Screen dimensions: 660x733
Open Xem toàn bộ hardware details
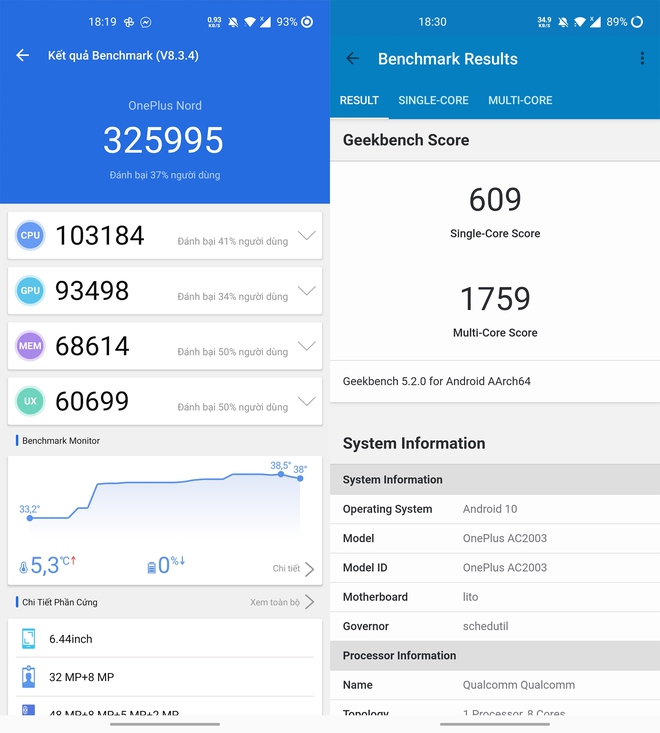pos(282,602)
